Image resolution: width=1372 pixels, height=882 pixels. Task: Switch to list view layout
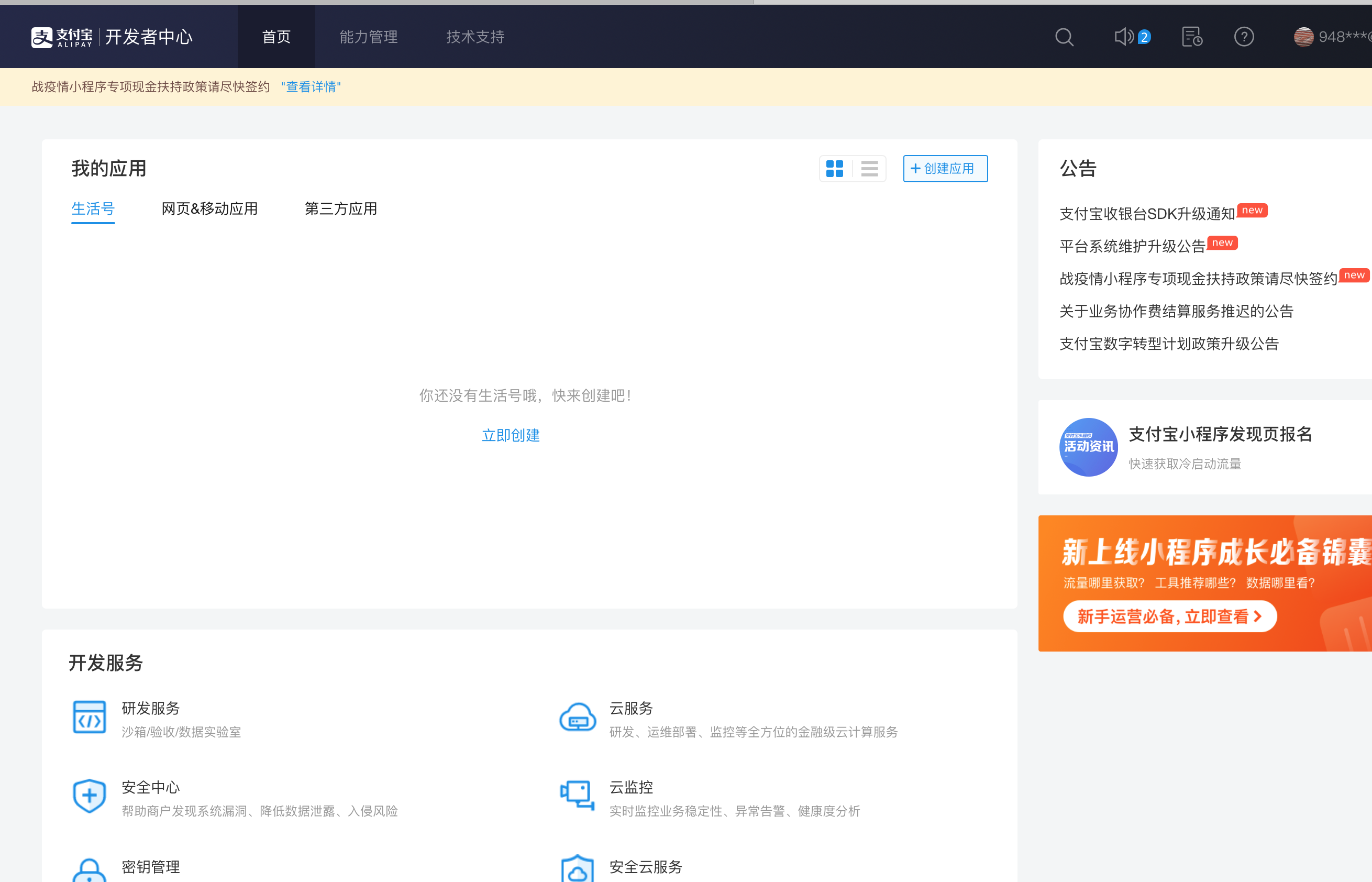(x=869, y=168)
